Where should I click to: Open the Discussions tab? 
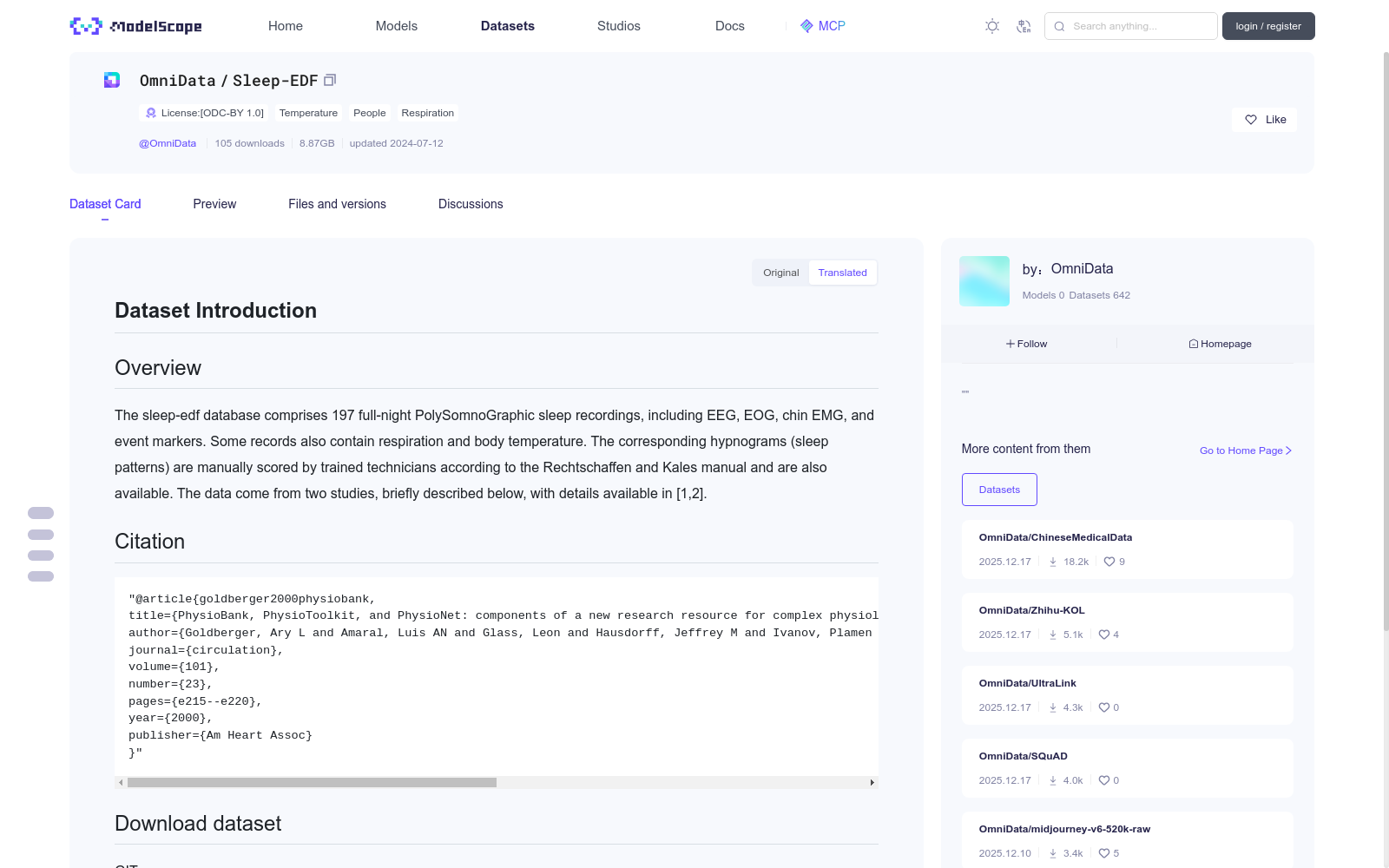[x=471, y=204]
